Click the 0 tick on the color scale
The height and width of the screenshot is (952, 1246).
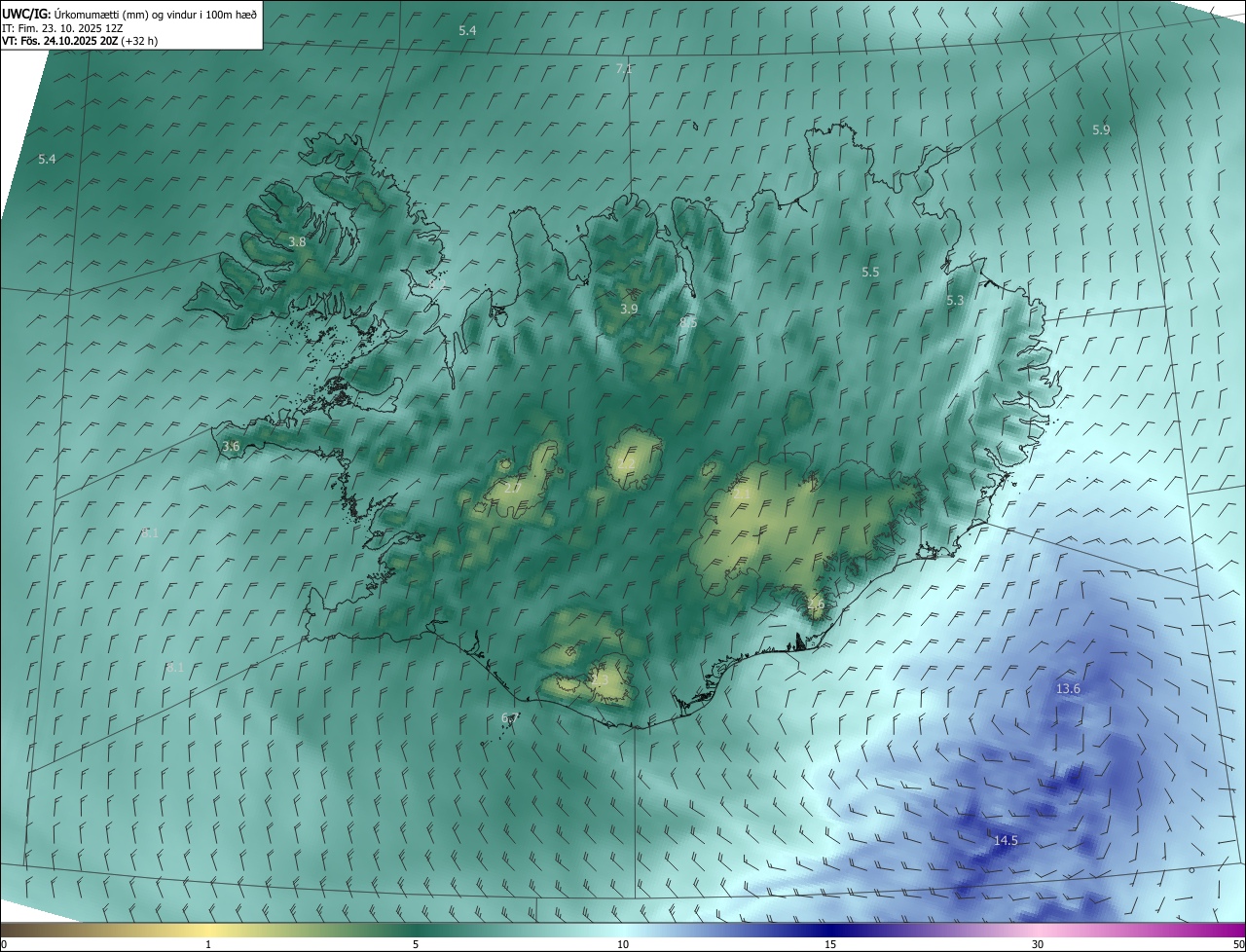pos(4,945)
